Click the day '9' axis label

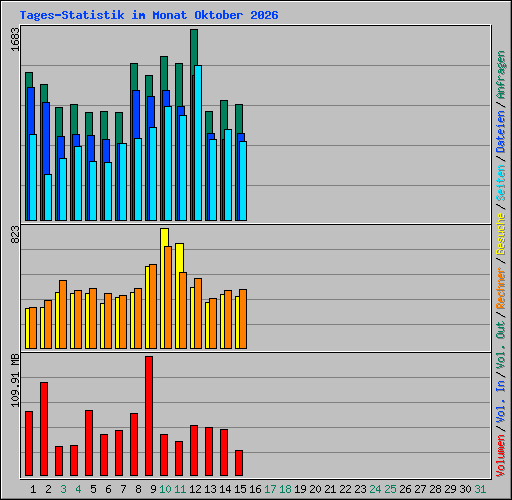click(153, 489)
